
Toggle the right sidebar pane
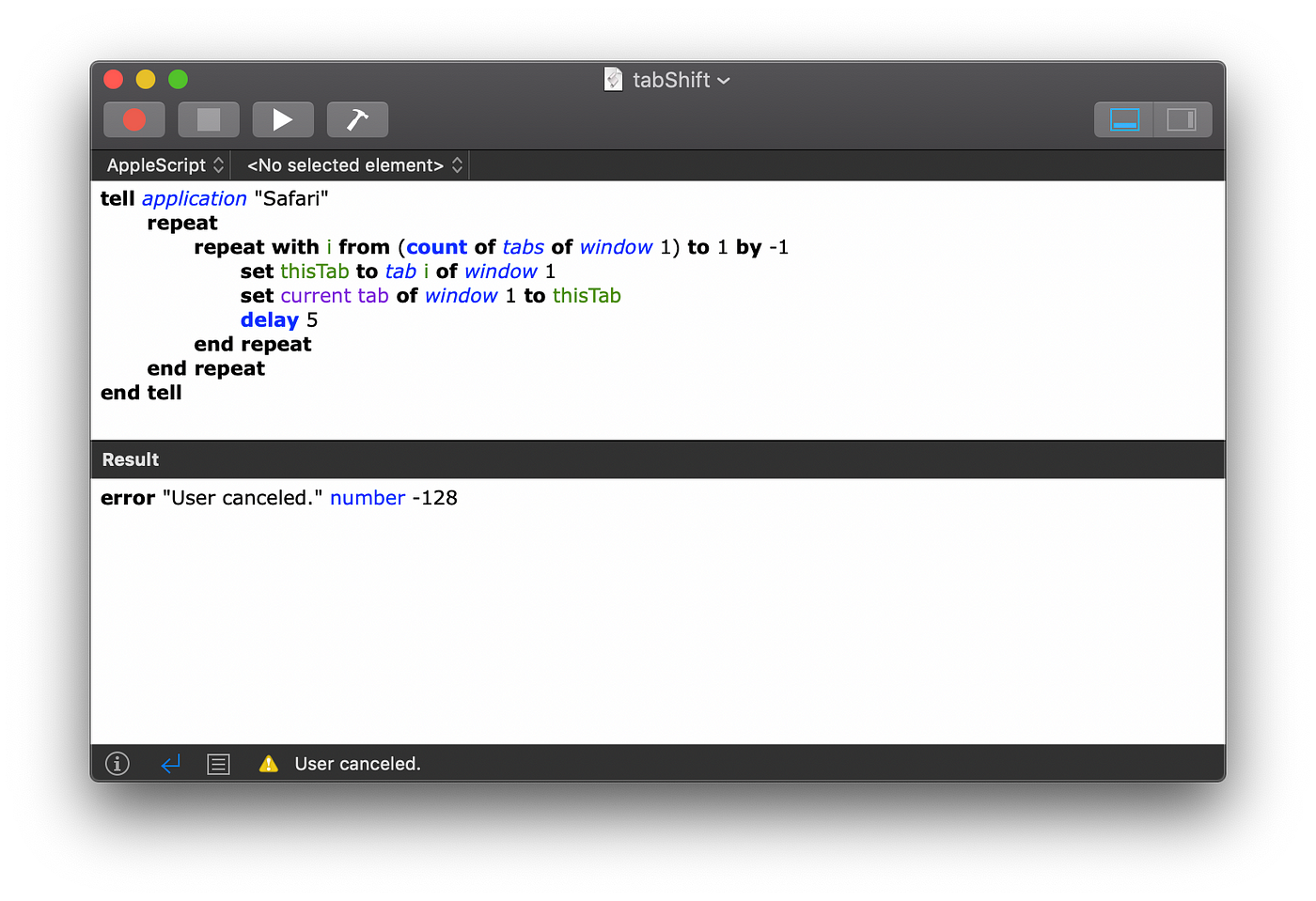[1182, 119]
